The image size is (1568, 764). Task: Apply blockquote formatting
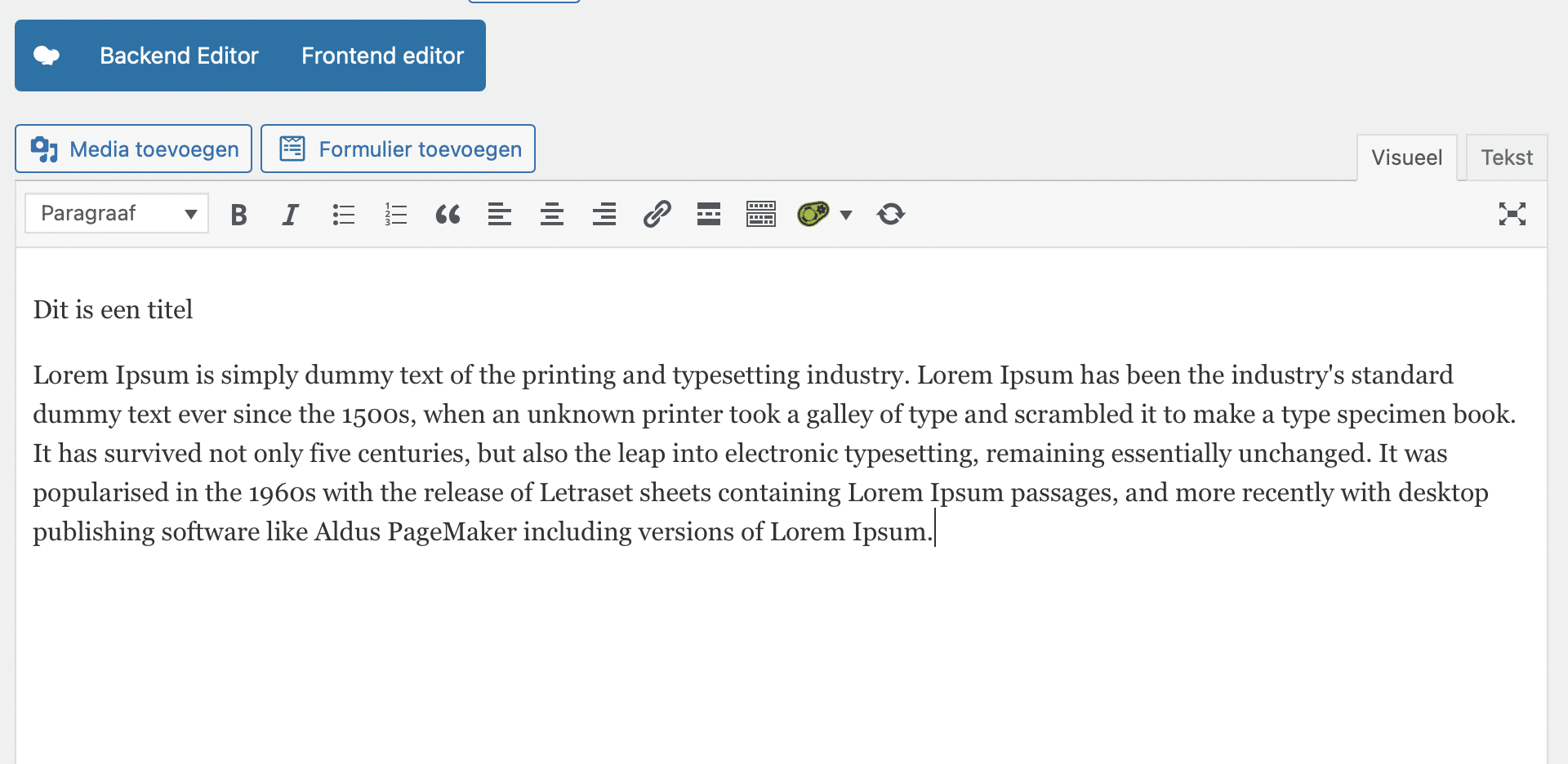tap(448, 215)
